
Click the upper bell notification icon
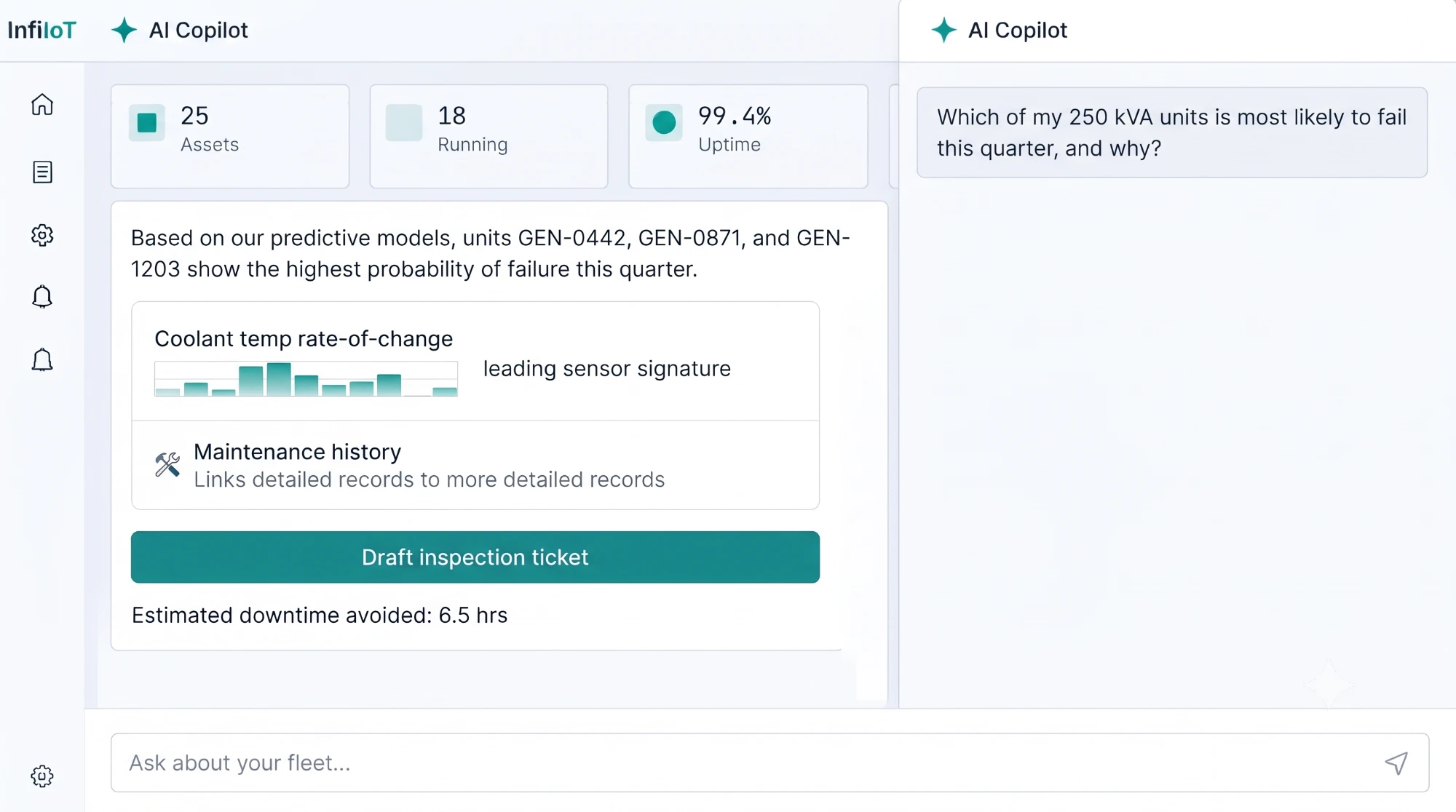click(x=42, y=297)
